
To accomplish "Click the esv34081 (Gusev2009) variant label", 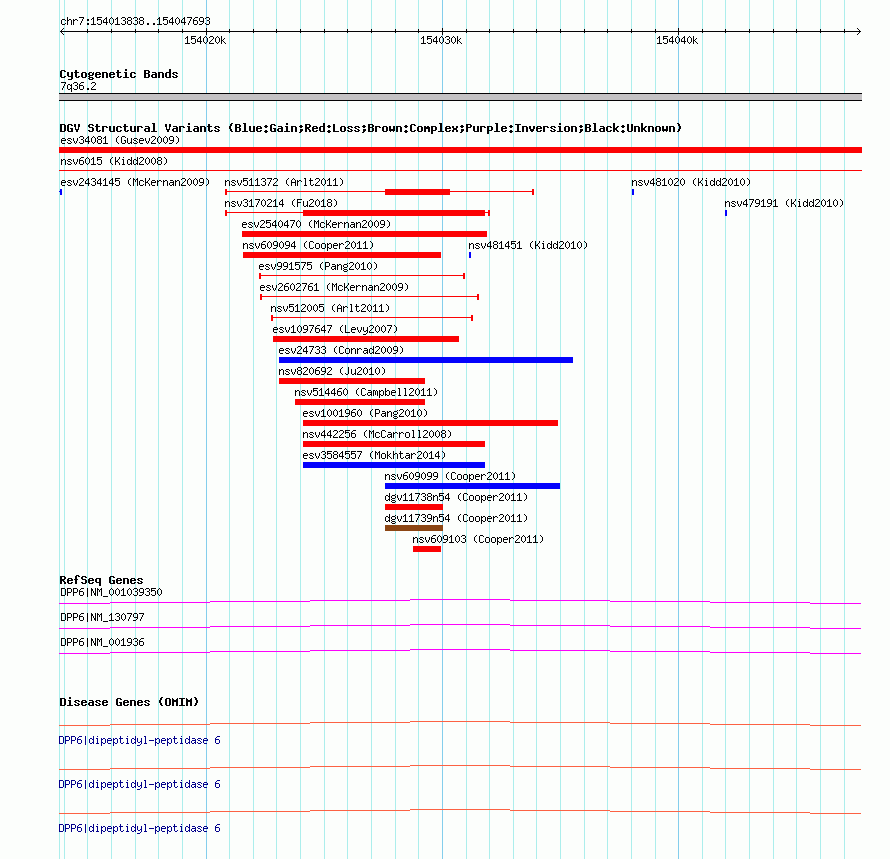I will 120,140.
